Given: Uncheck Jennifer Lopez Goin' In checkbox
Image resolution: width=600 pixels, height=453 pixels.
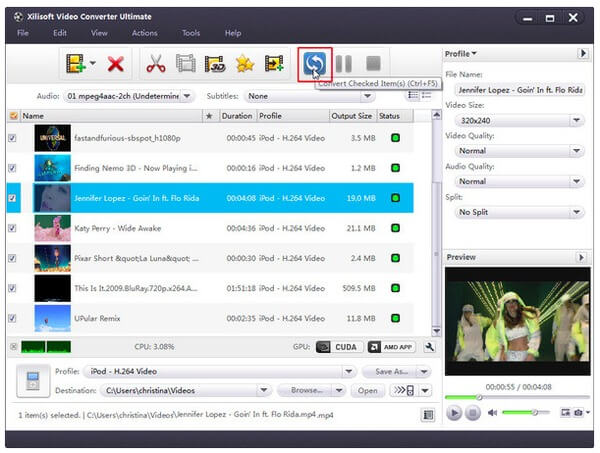Looking at the screenshot, I should click(x=12, y=198).
